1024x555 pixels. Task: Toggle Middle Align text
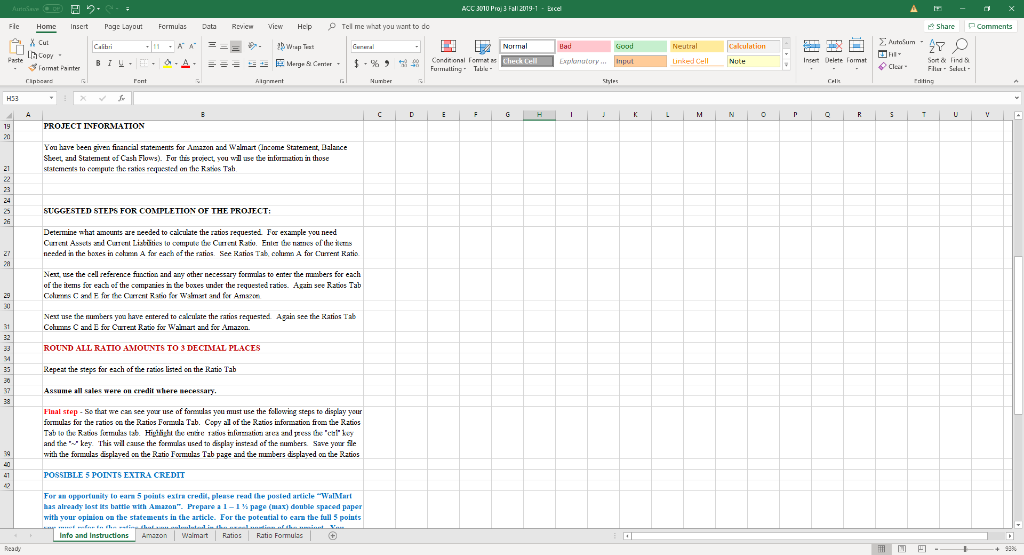click(224, 46)
